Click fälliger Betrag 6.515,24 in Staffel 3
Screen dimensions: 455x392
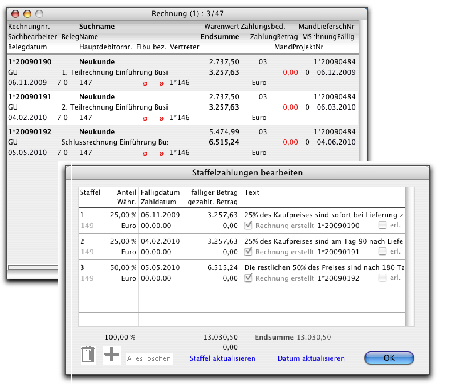point(222,268)
